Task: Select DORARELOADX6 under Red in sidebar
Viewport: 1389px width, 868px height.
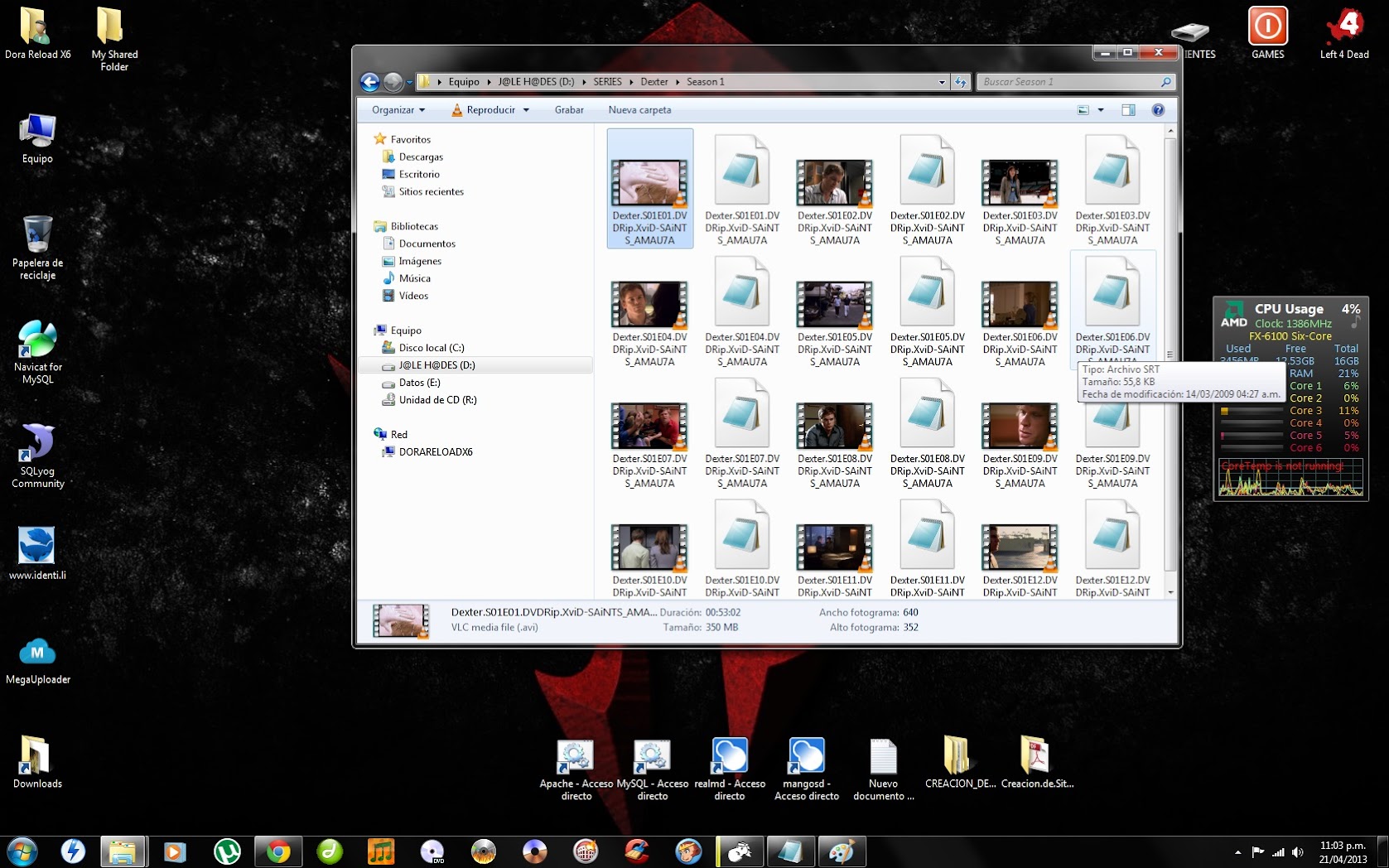Action: [x=436, y=453]
